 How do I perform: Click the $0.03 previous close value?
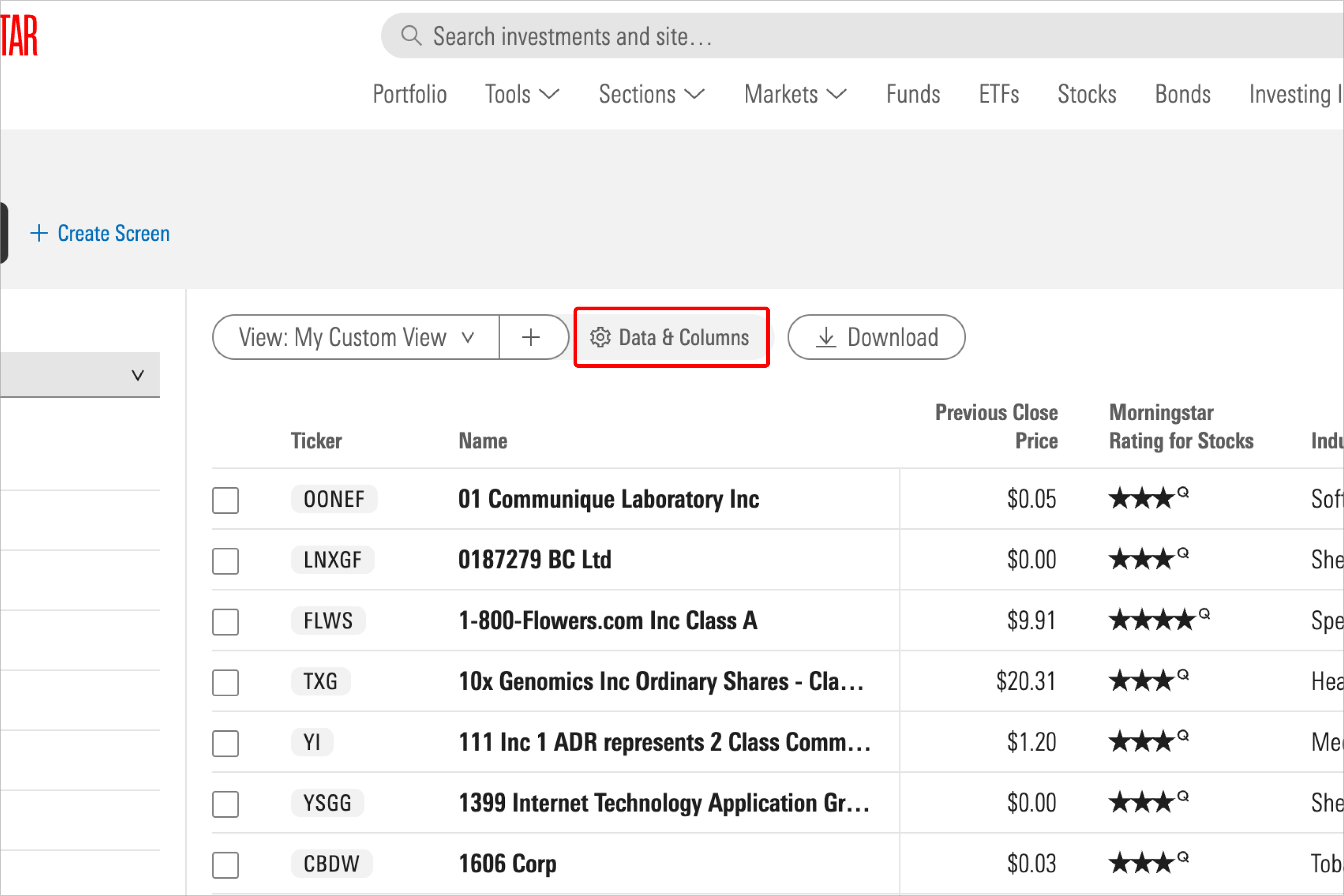tap(1031, 863)
